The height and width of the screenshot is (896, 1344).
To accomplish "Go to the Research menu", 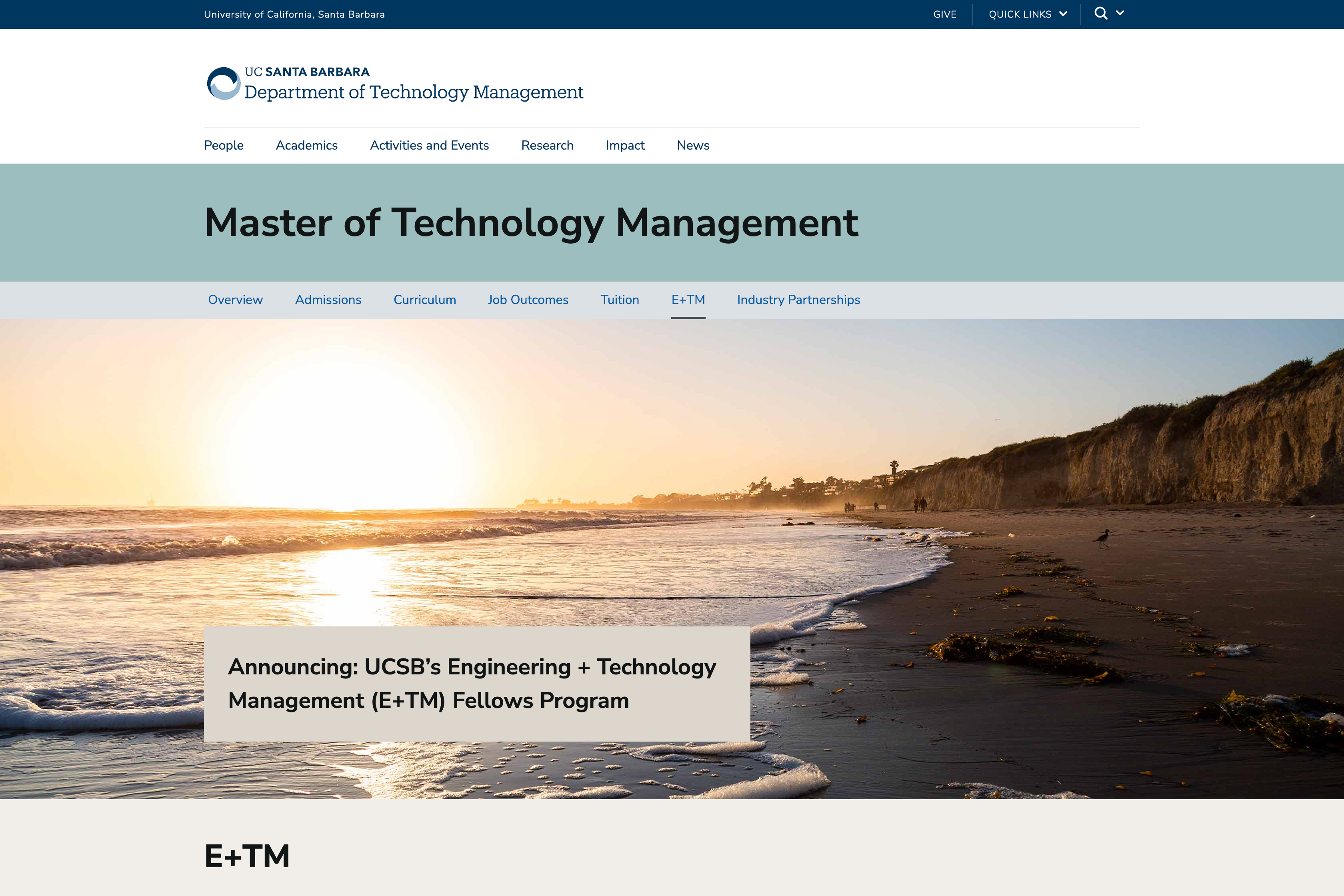I will pyautogui.click(x=547, y=145).
